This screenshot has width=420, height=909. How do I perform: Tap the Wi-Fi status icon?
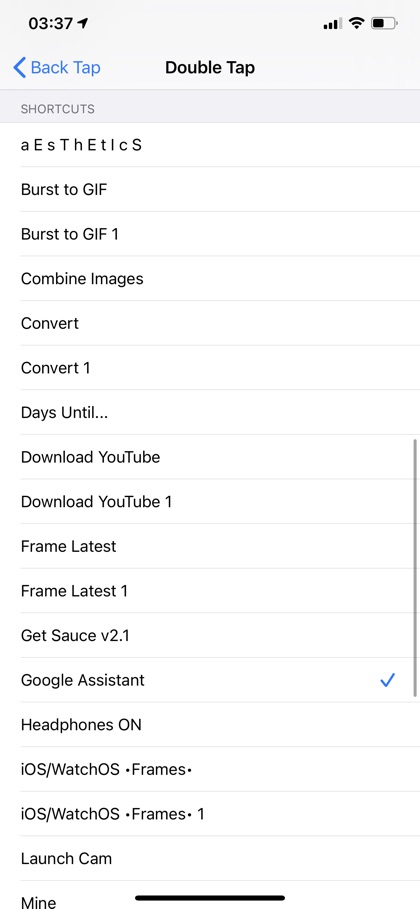click(x=357, y=24)
